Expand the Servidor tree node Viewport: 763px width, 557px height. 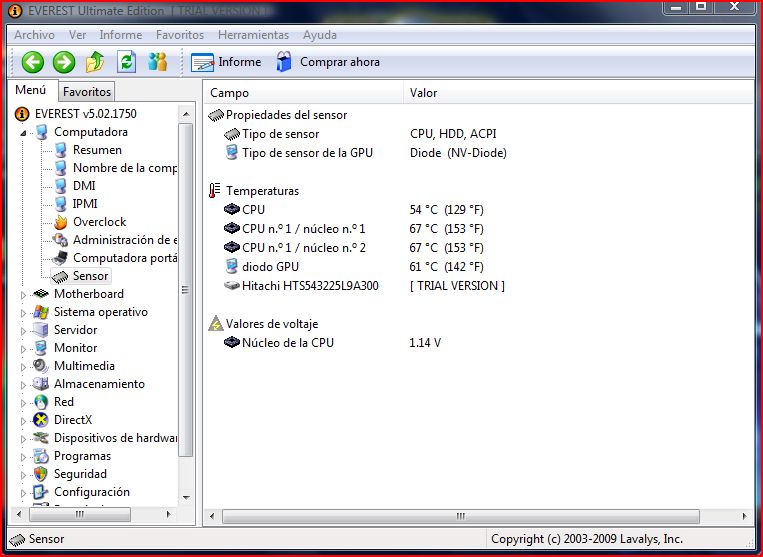pos(23,331)
